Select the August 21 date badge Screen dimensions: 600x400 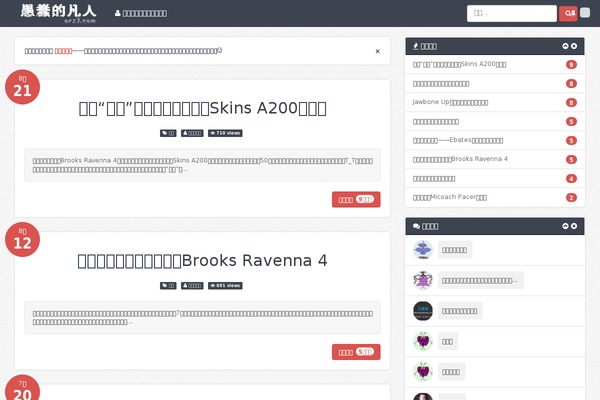coord(23,87)
